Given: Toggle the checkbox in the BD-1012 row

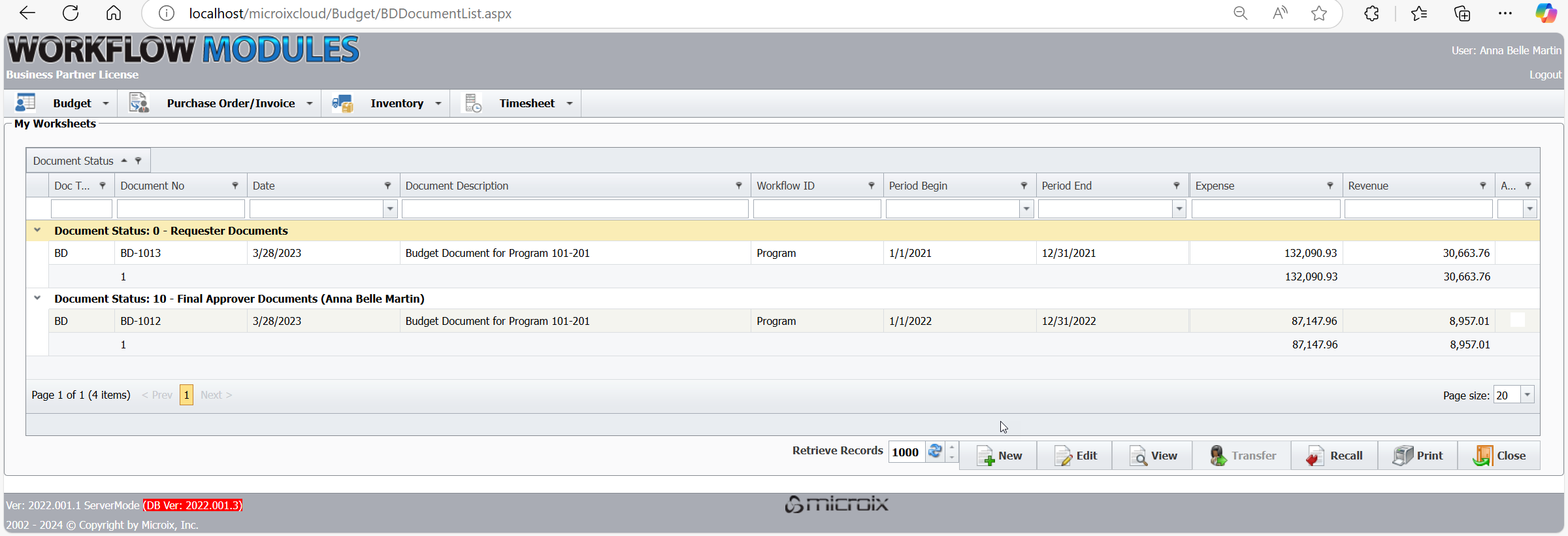Looking at the screenshot, I should tap(1518, 320).
